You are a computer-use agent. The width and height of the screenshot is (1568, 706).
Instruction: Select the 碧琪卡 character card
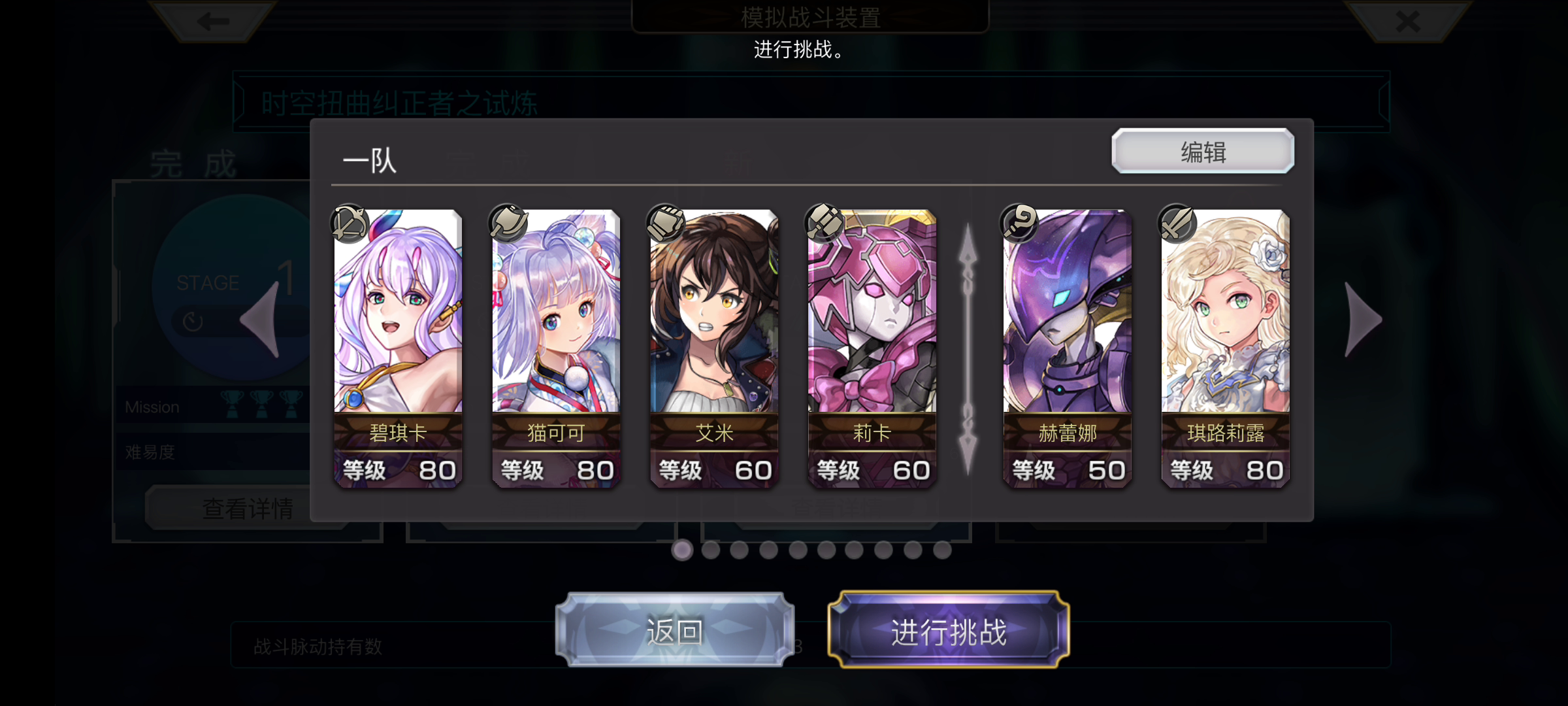[x=398, y=348]
